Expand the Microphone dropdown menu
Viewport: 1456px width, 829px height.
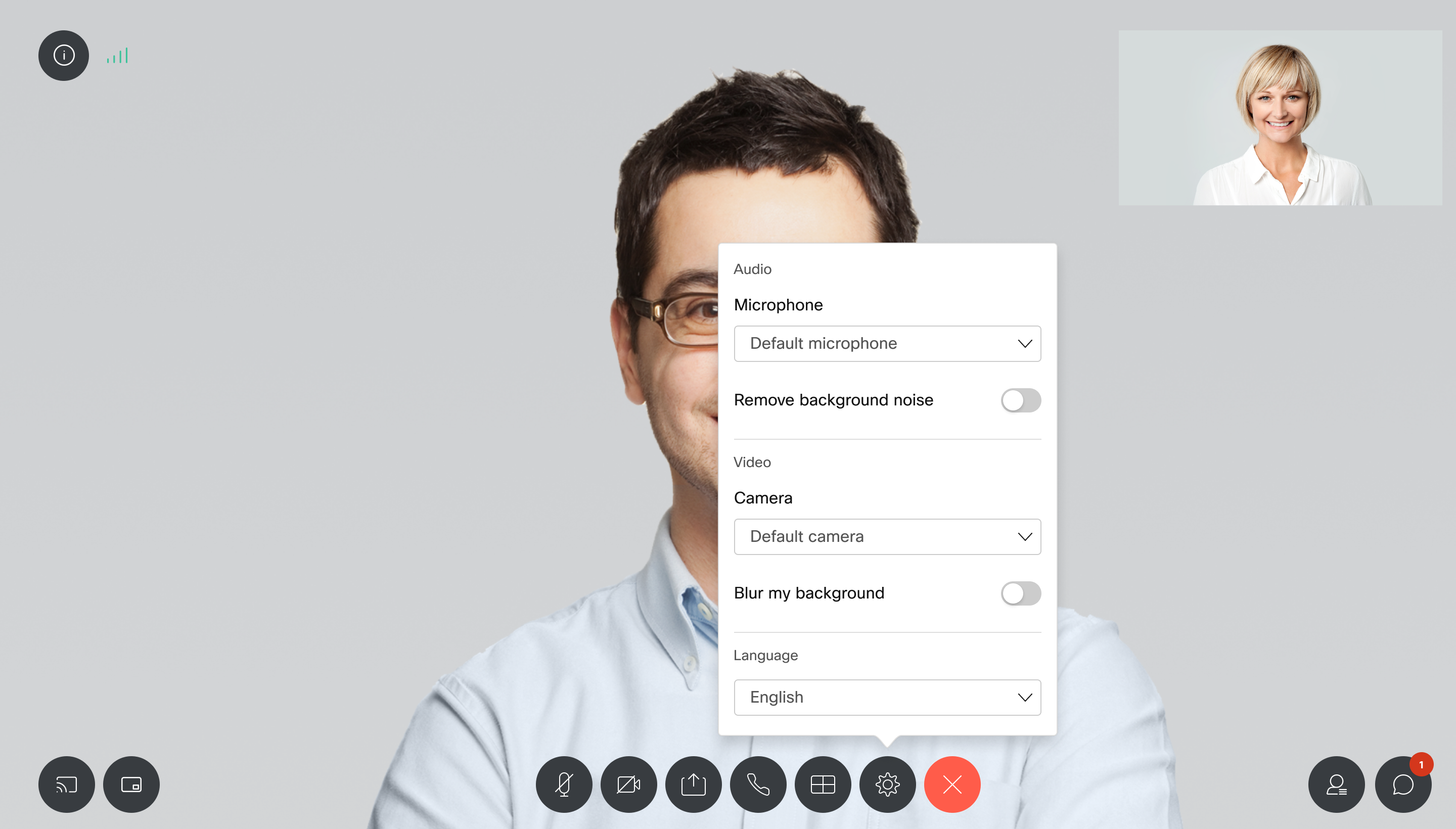[x=888, y=343]
